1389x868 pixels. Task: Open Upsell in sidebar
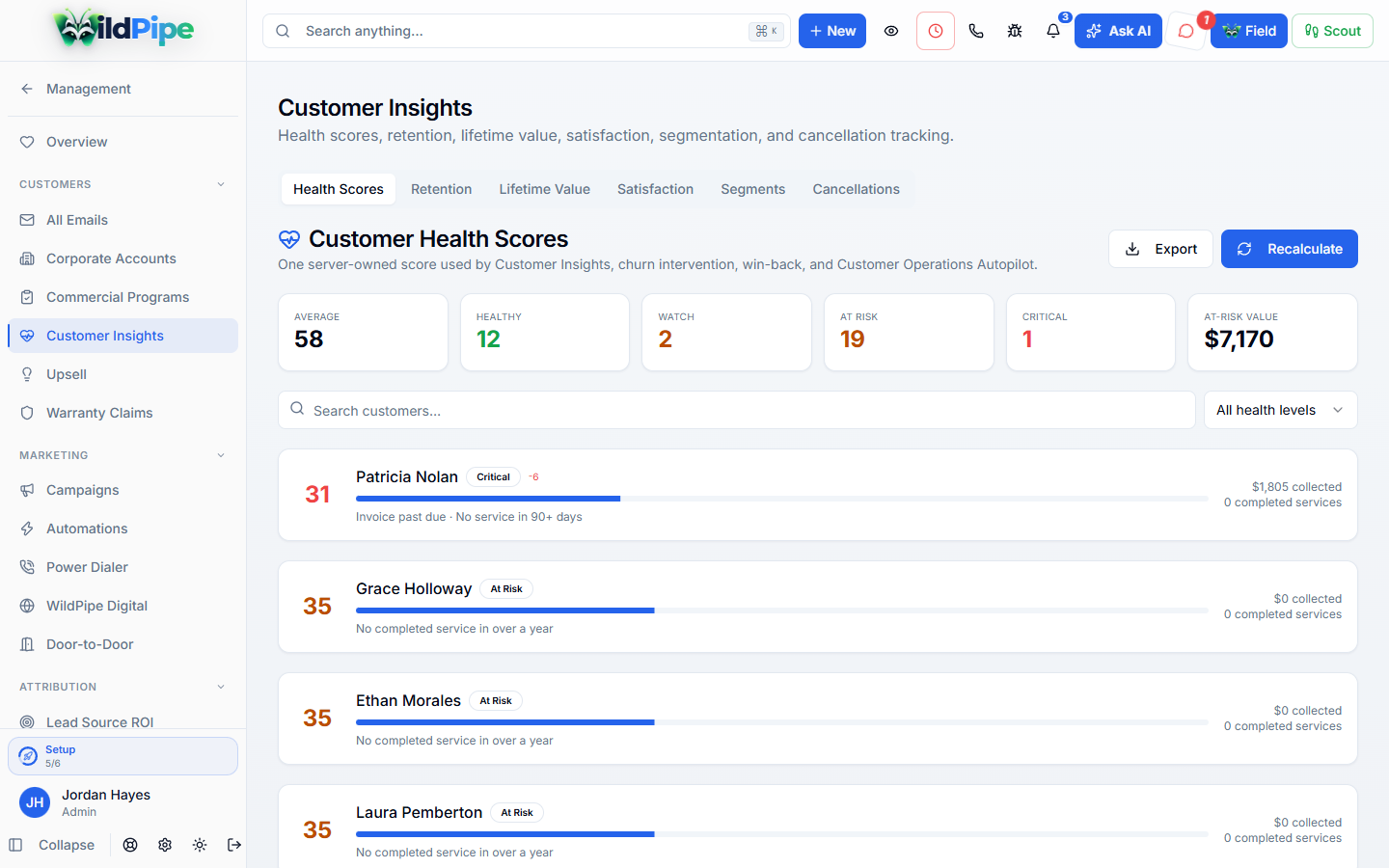pos(123,374)
